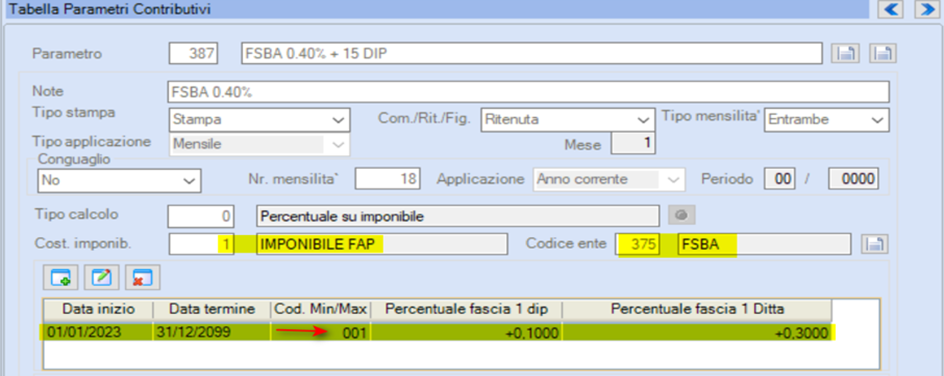Click the Periodo month field 00
The height and width of the screenshot is (376, 944).
point(780,179)
